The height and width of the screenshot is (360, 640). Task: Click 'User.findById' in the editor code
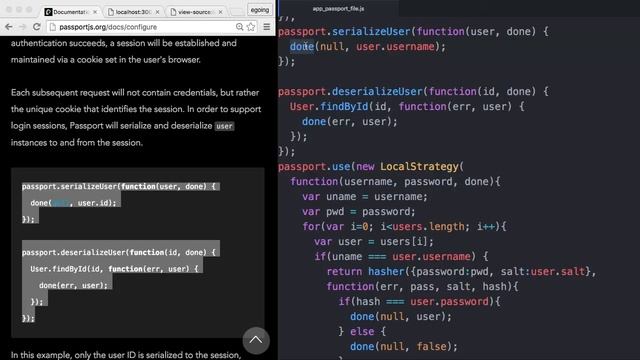click(x=329, y=107)
